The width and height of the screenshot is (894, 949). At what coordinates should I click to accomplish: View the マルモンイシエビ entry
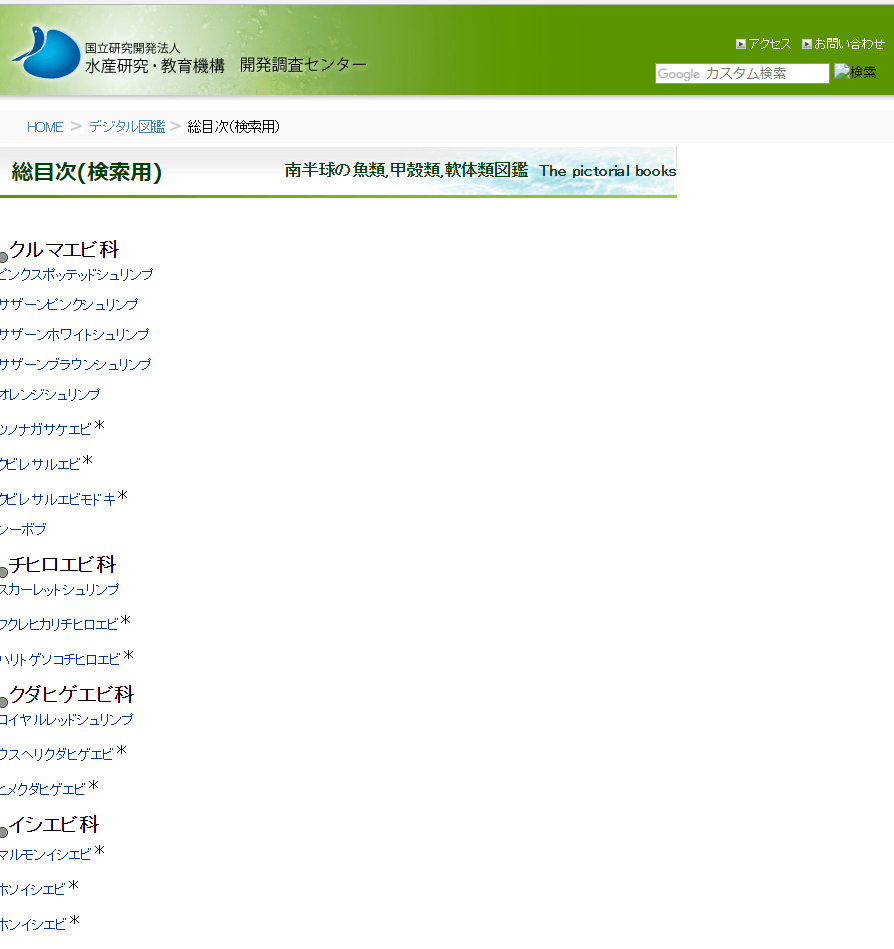click(46, 855)
